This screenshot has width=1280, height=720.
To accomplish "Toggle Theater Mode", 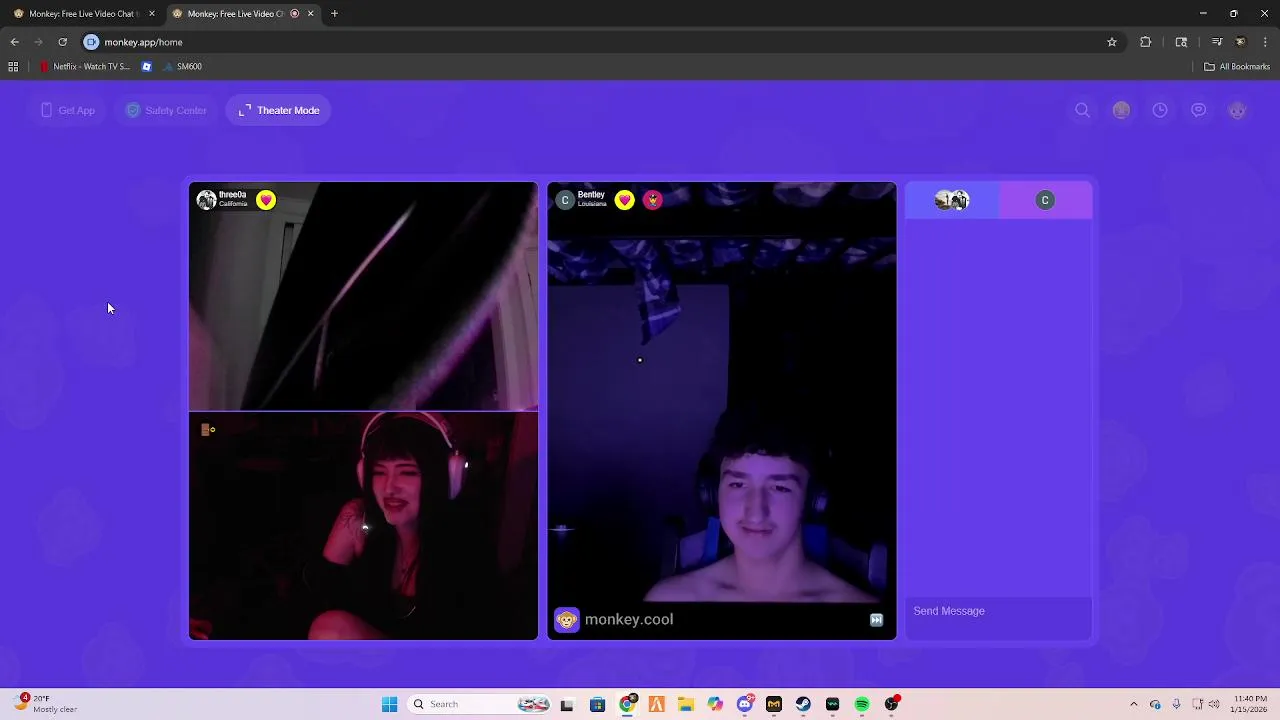I will click(279, 110).
